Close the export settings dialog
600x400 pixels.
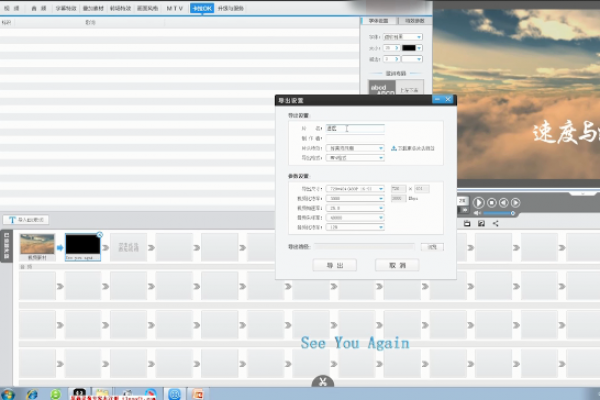tap(448, 100)
